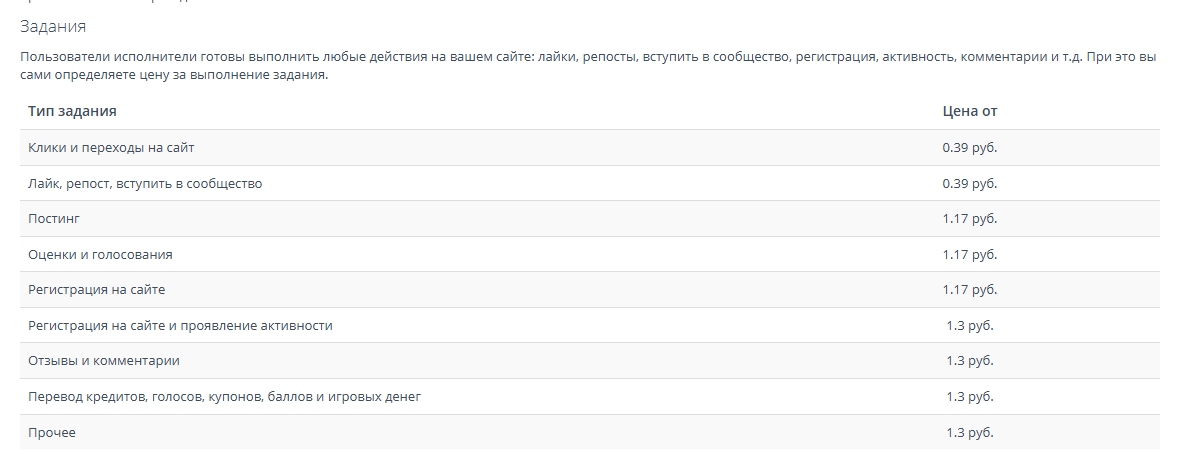Click the Задания section heading
This screenshot has height=454, width=1194.
pyautogui.click(x=53, y=27)
